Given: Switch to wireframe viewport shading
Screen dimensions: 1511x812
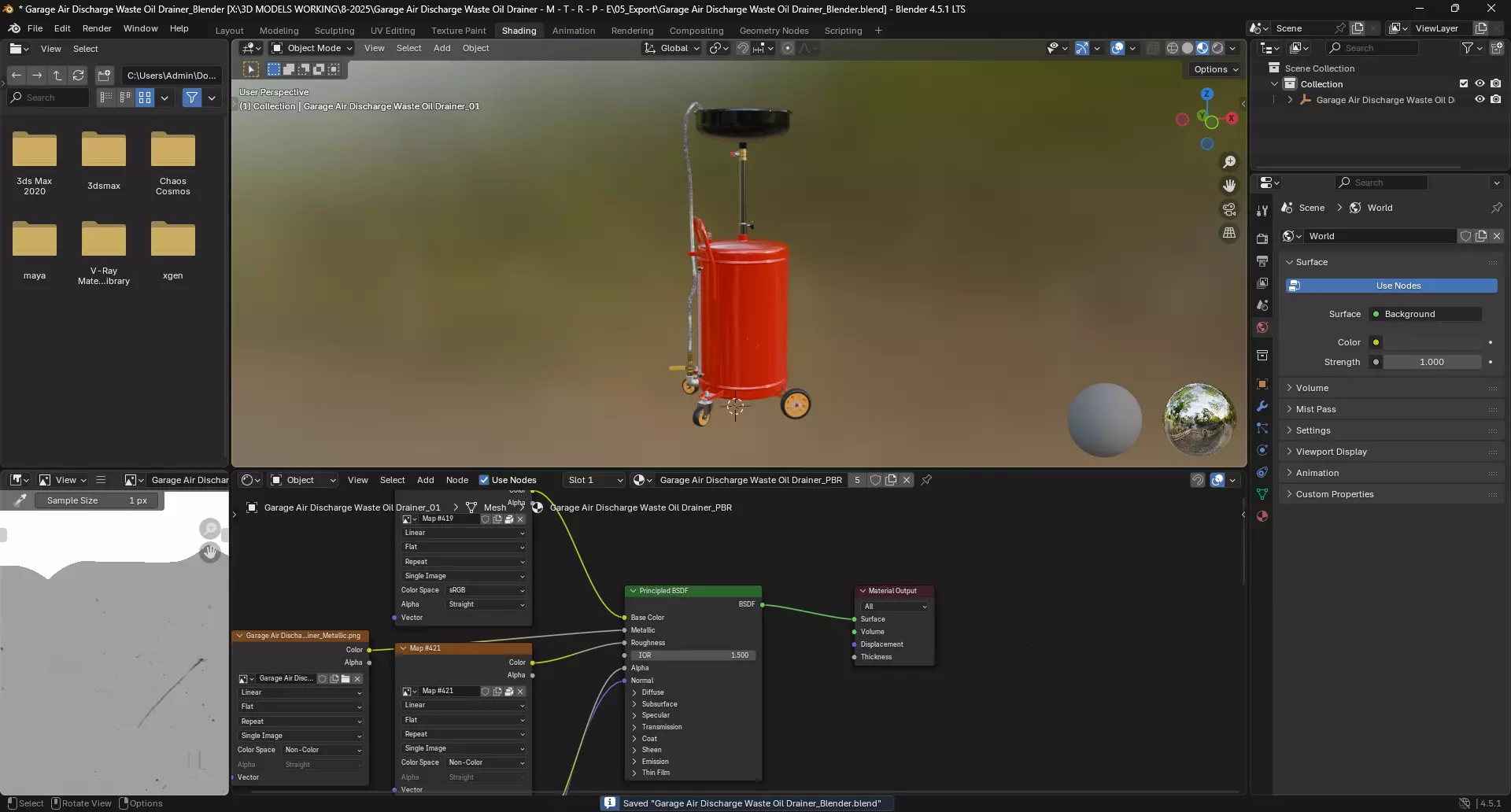Looking at the screenshot, I should (x=1173, y=48).
